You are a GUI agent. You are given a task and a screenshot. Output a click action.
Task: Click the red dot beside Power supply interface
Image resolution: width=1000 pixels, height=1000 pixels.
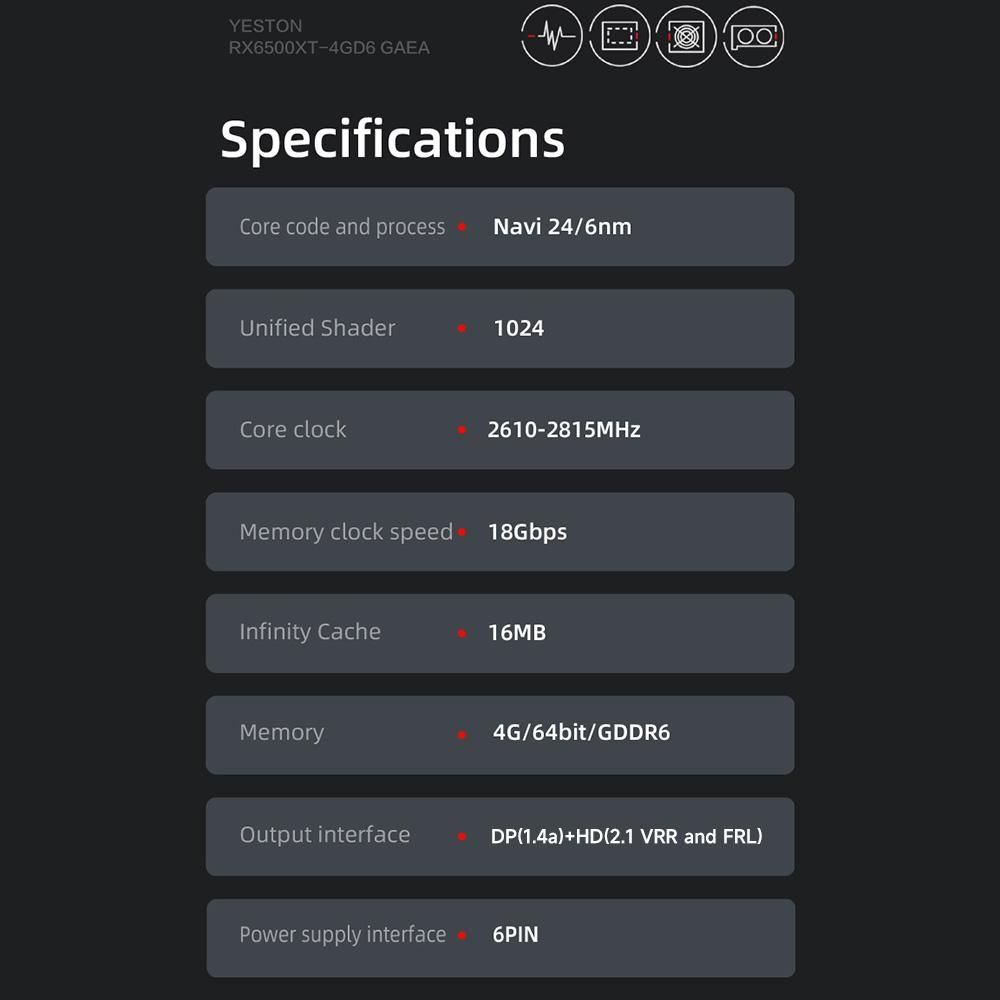click(462, 936)
